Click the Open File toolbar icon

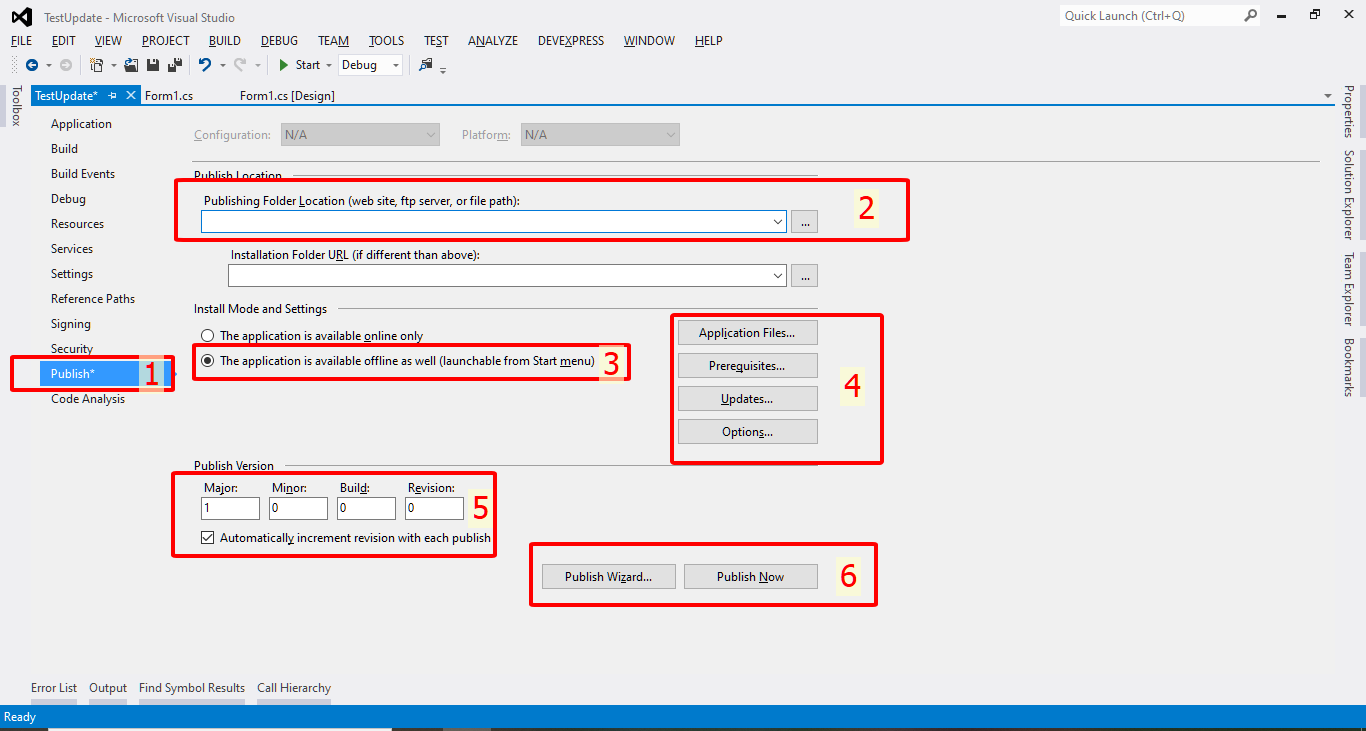click(x=131, y=65)
